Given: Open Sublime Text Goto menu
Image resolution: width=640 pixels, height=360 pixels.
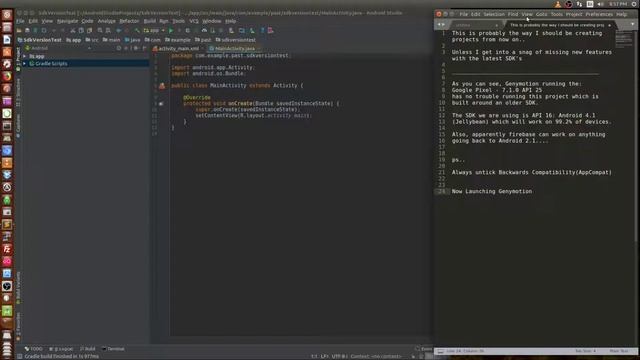Looking at the screenshot, I should (541, 14).
